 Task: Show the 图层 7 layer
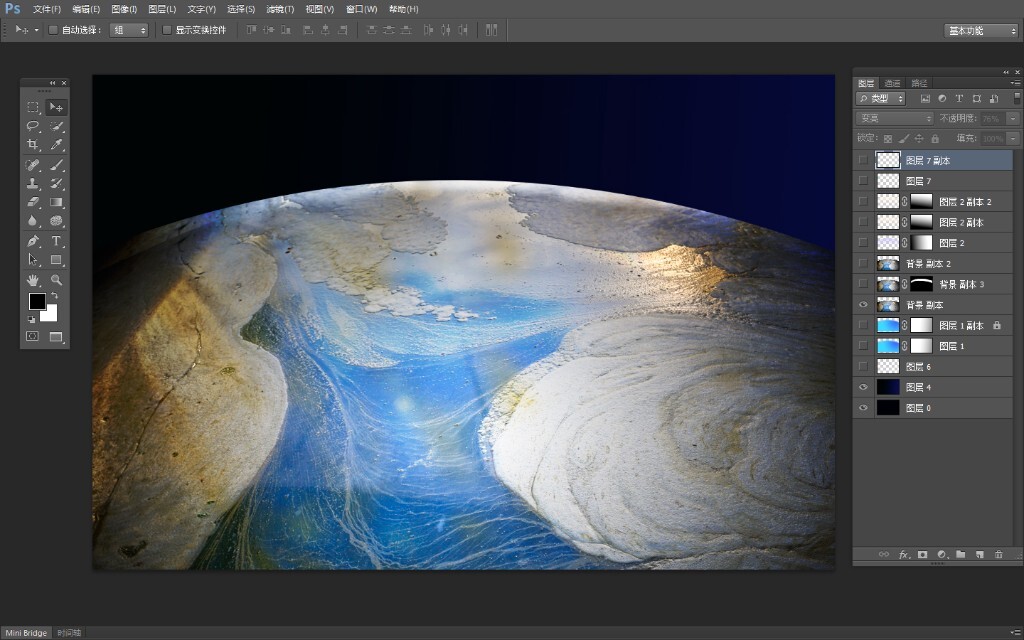click(x=863, y=181)
